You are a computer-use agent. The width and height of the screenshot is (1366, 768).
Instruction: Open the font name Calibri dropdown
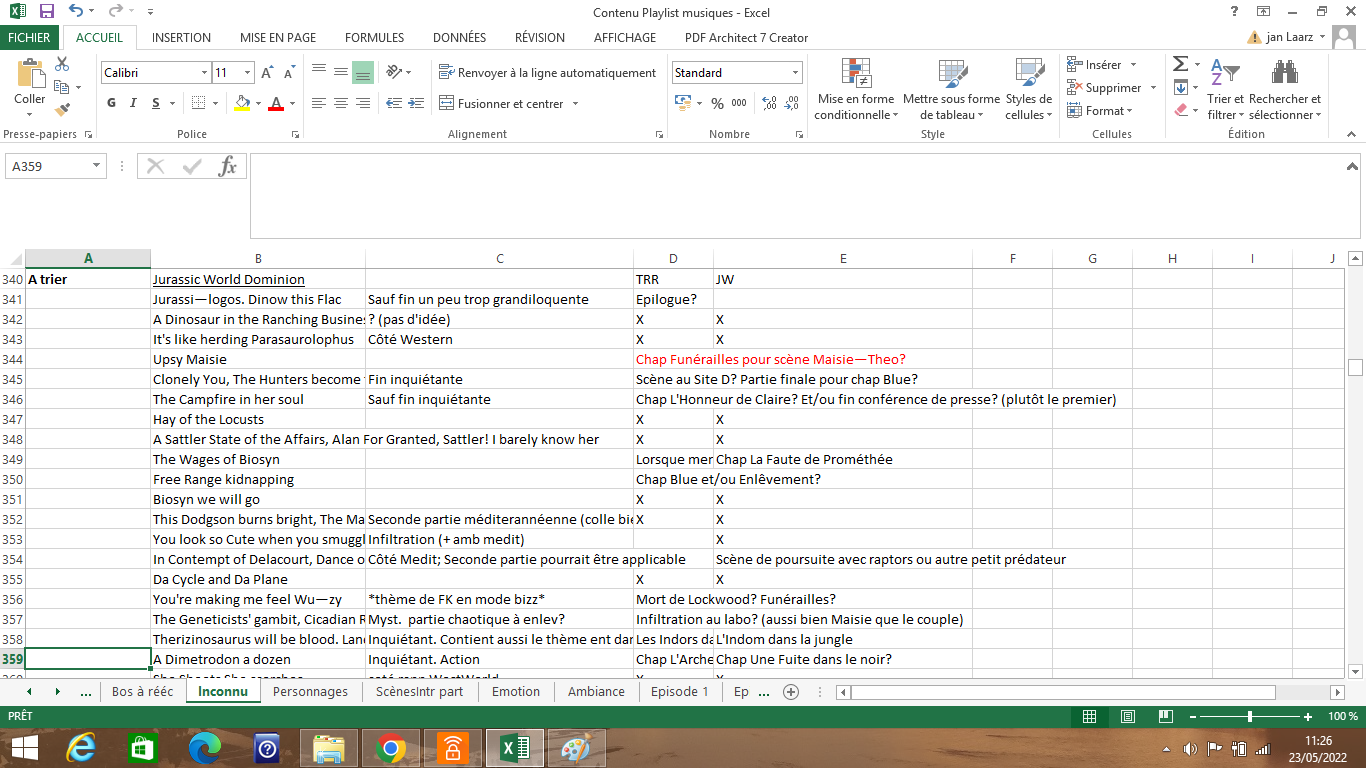coord(204,73)
